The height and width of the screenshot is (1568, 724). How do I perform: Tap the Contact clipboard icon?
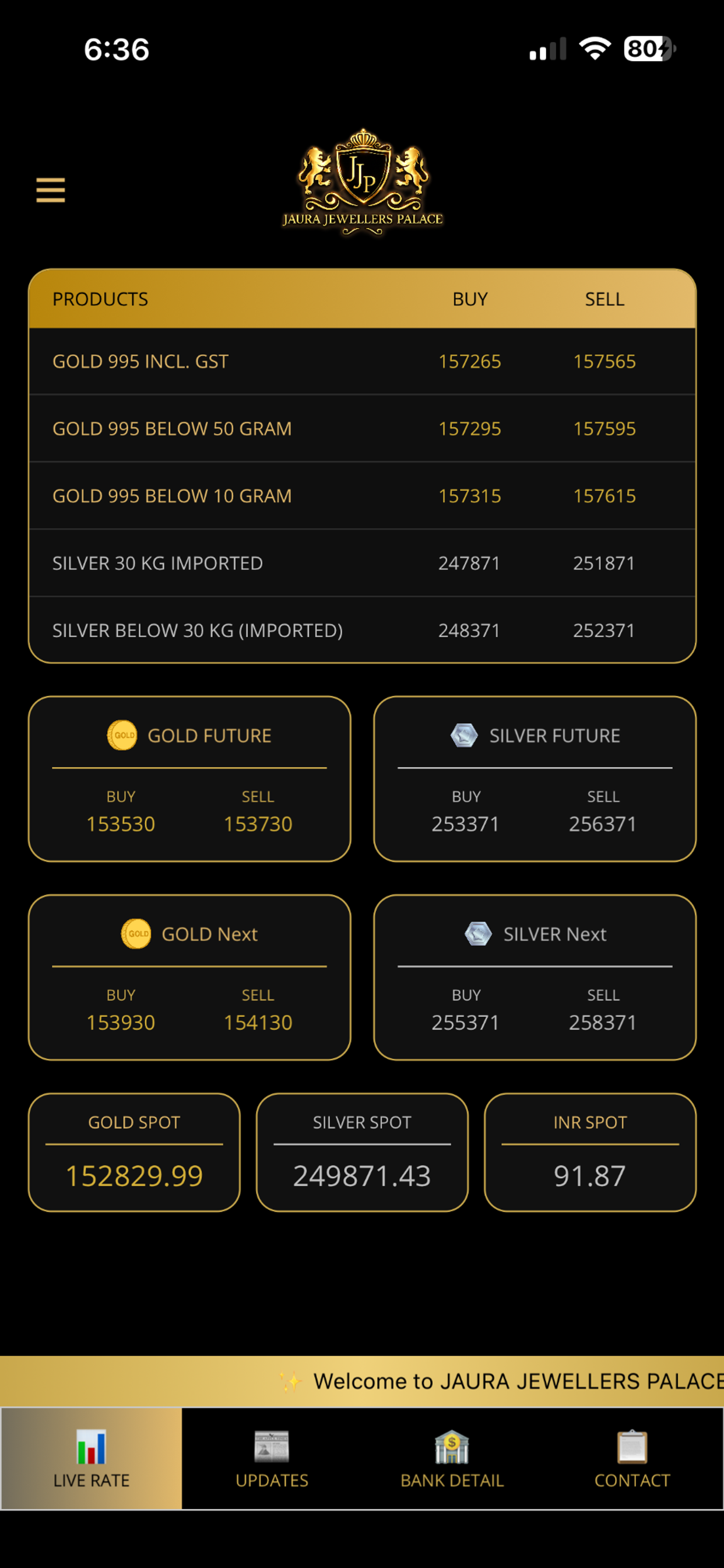pyautogui.click(x=632, y=1447)
